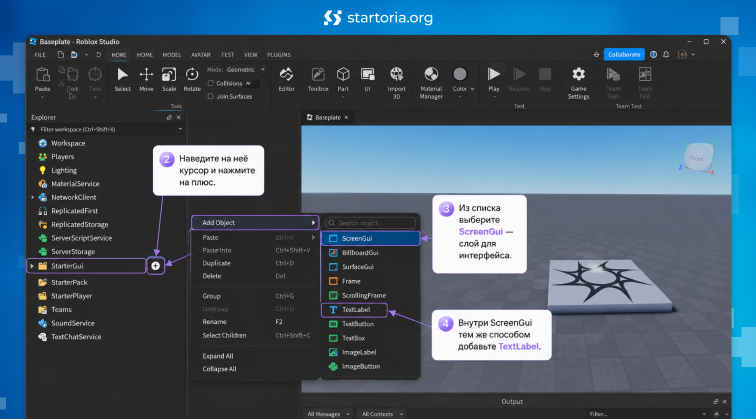
Task: Switch to the TEST ribbon tab
Action: [228, 55]
